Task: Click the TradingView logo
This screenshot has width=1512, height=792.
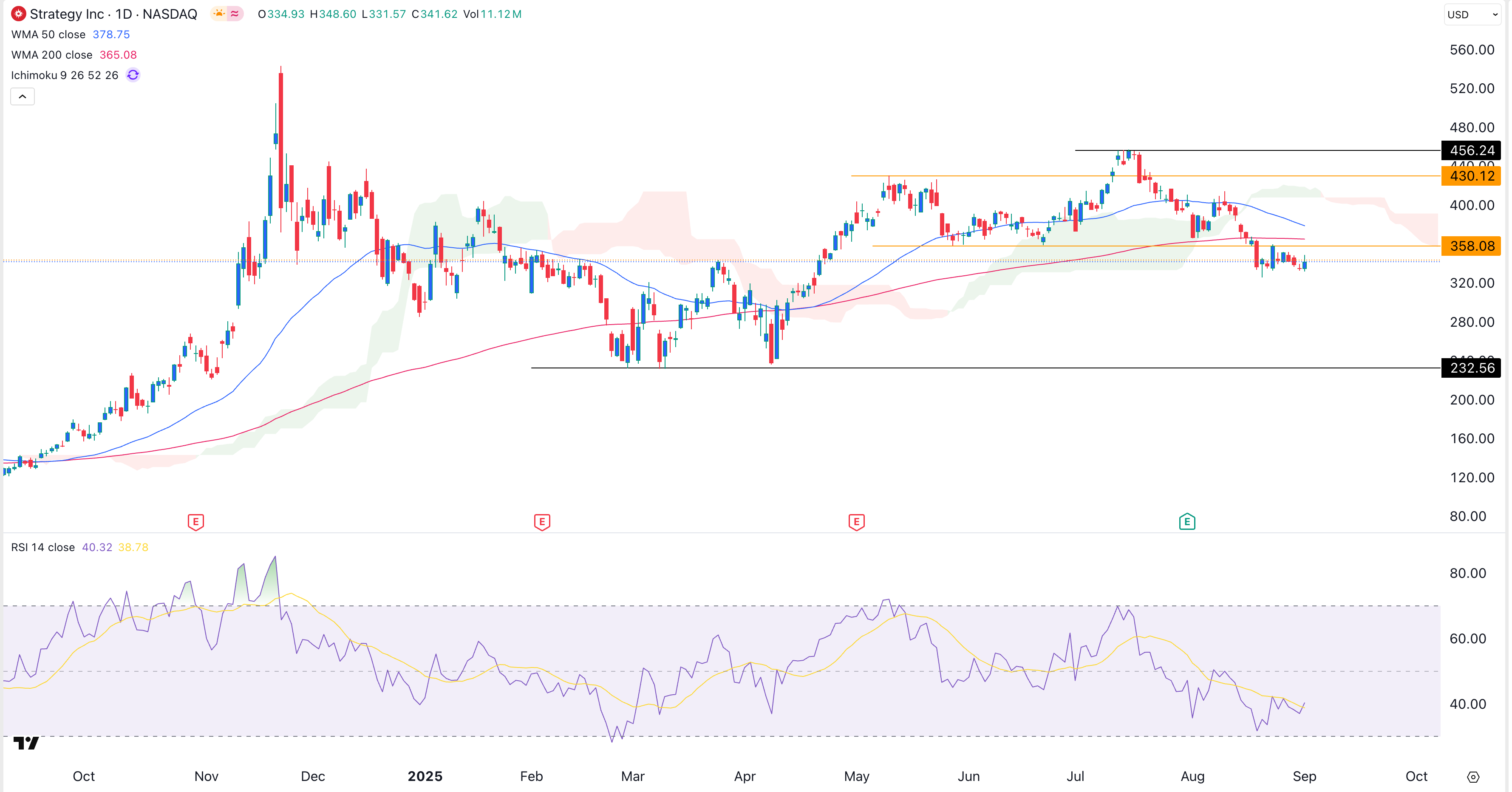Action: click(26, 743)
